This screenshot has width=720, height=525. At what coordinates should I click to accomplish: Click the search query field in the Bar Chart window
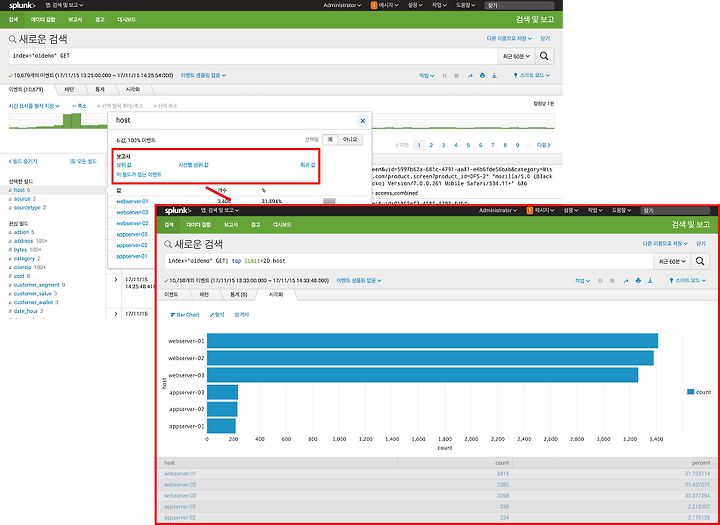(409, 261)
